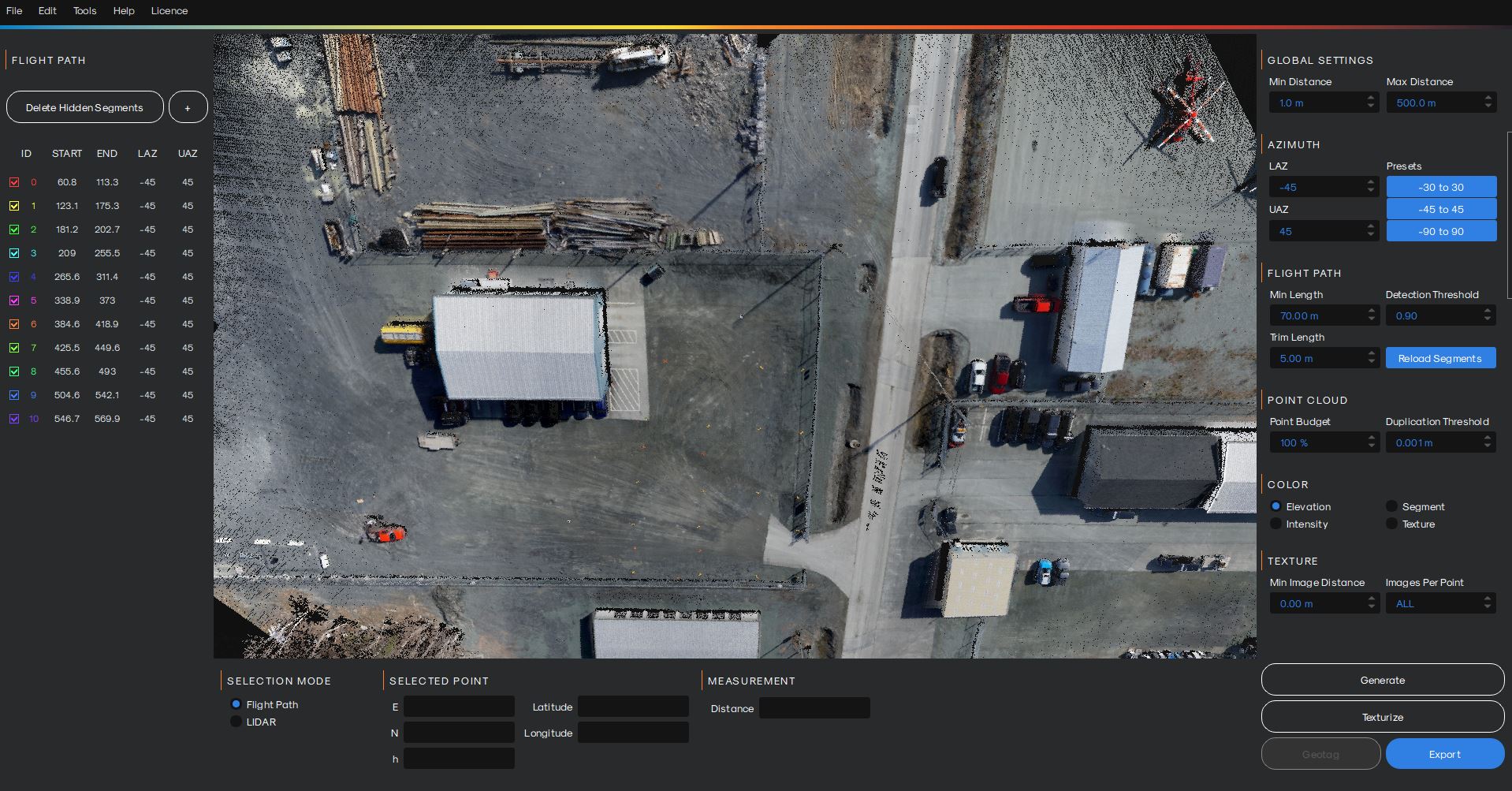Click the Generate button
This screenshot has width=1512, height=791.
[1381, 679]
